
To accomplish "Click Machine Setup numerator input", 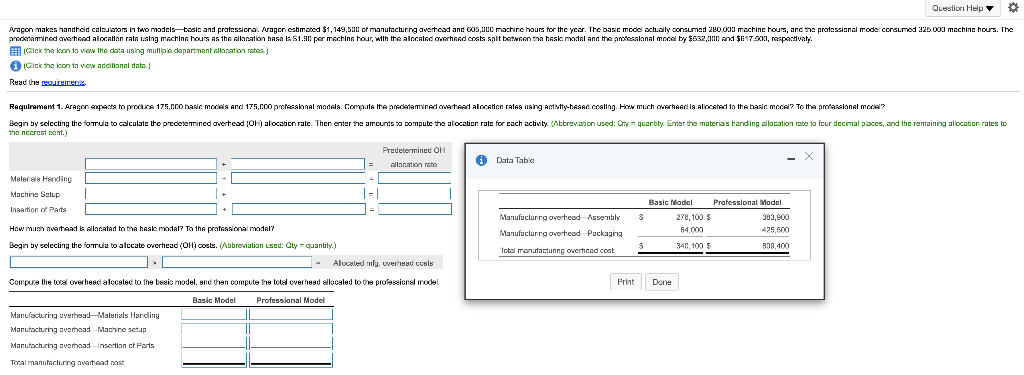I will [152, 193].
